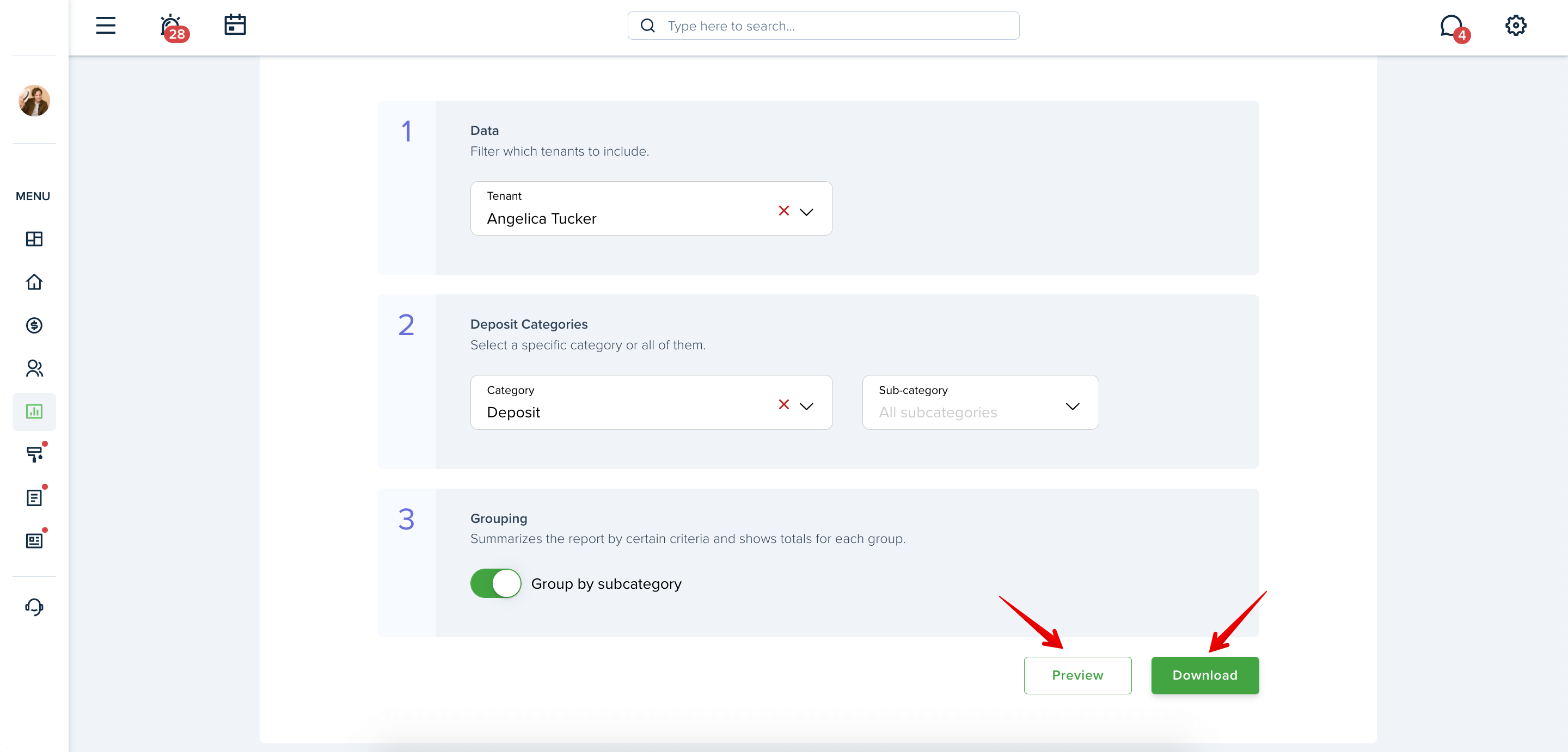The image size is (1568, 752).
Task: Open Contacts people icon in sidebar
Action: point(34,369)
